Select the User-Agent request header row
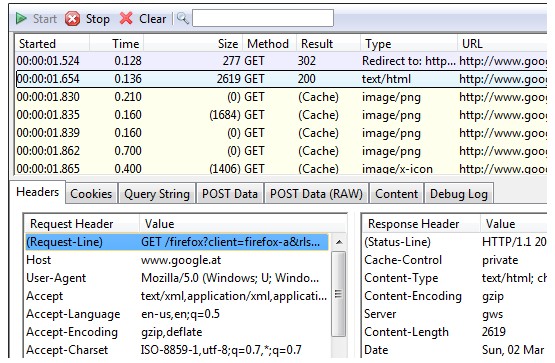The image size is (555, 363). pos(177,278)
